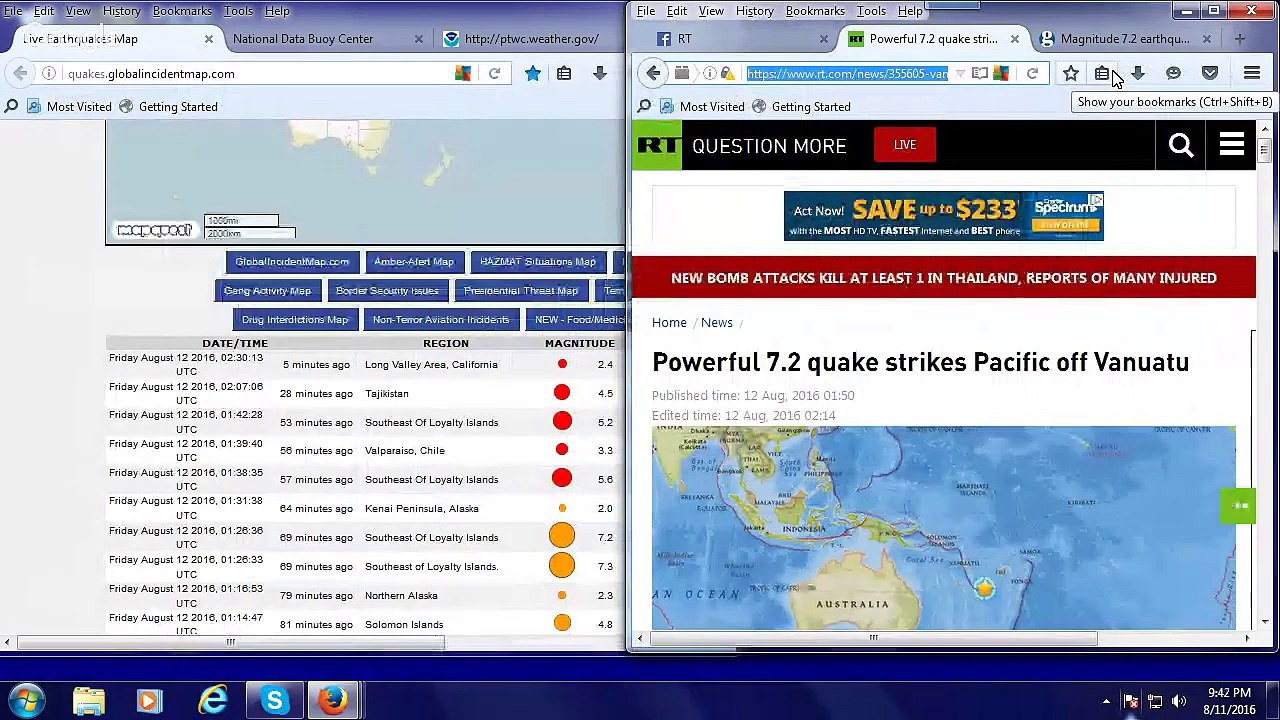Bookmark this RT page with star icon
Screen dimensions: 1280x720
coord(1071,73)
